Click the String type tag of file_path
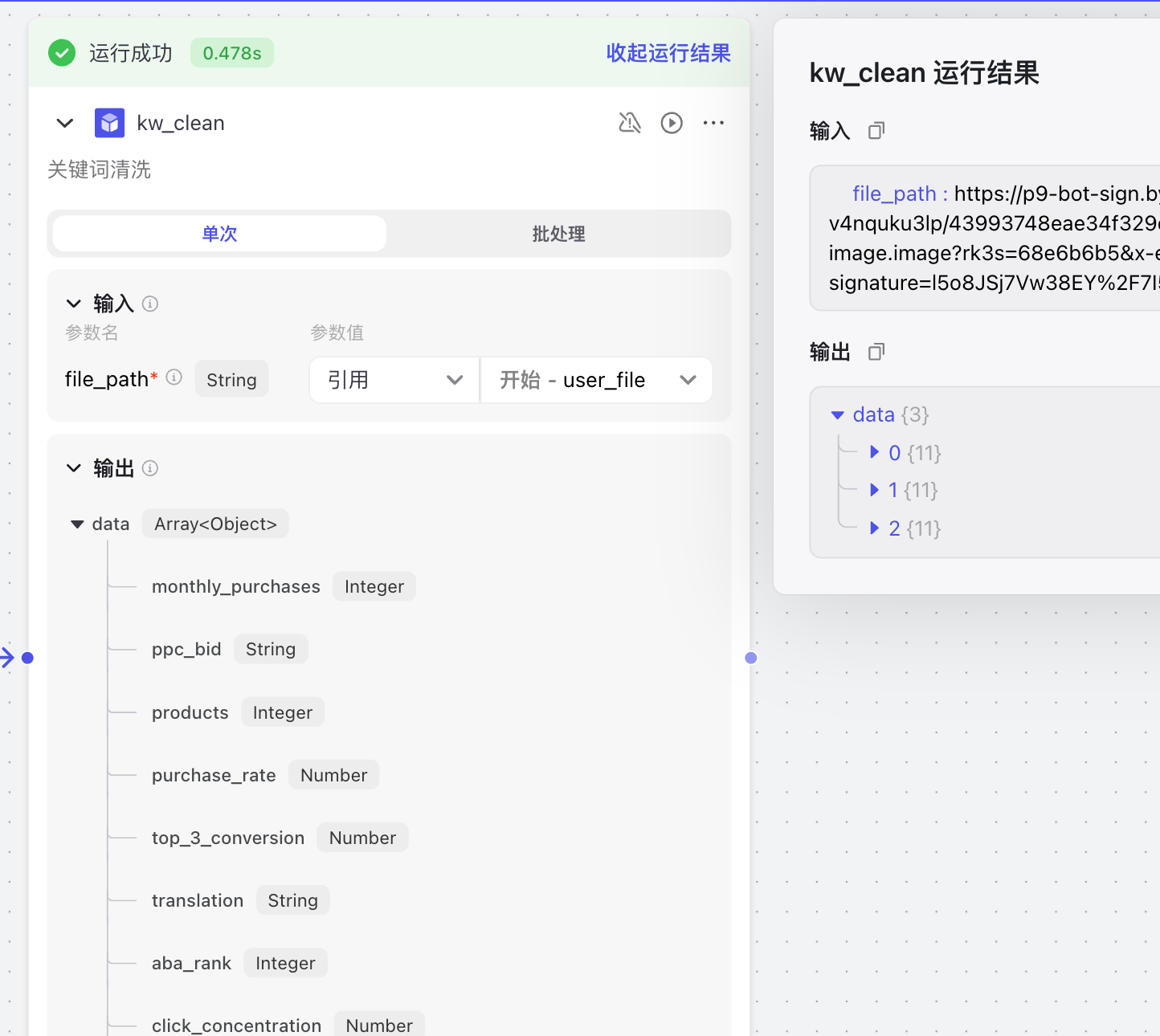1160x1036 pixels. point(231,380)
